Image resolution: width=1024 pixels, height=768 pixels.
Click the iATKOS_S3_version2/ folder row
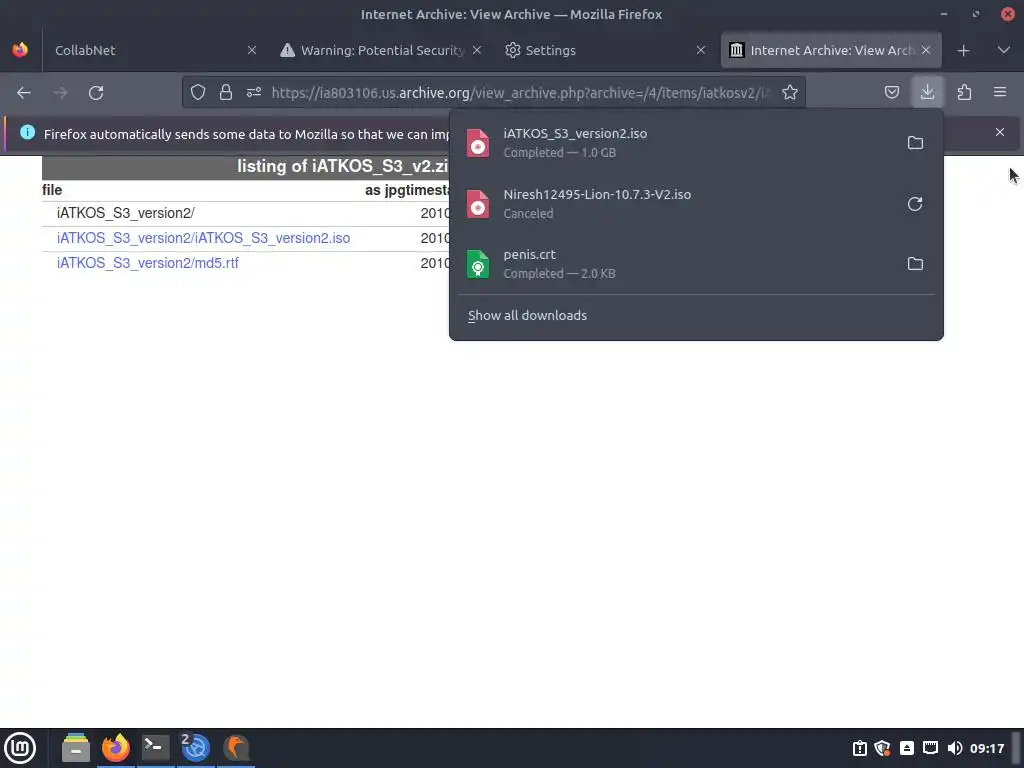[125, 214]
